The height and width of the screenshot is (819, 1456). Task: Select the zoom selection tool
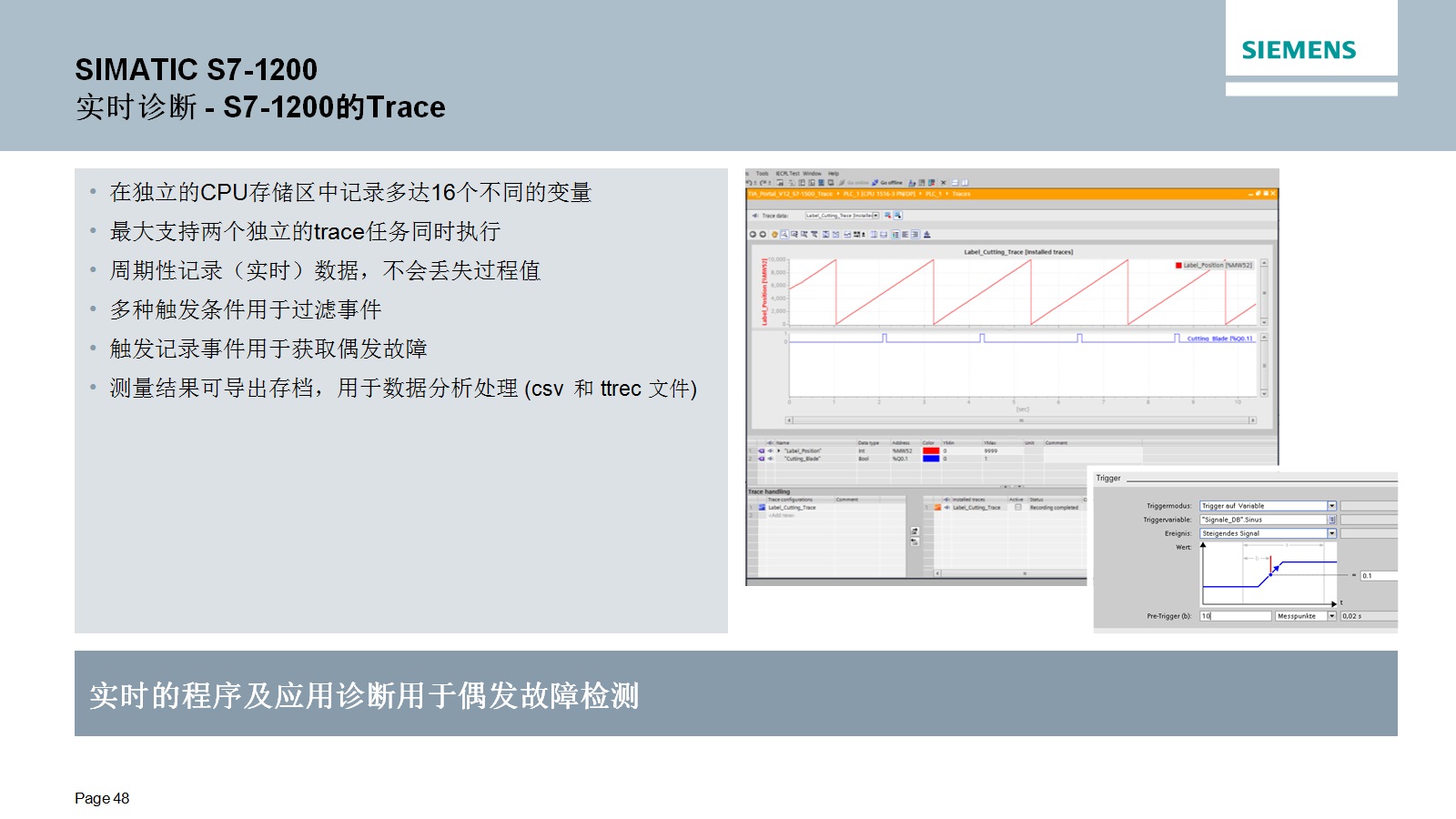click(784, 235)
